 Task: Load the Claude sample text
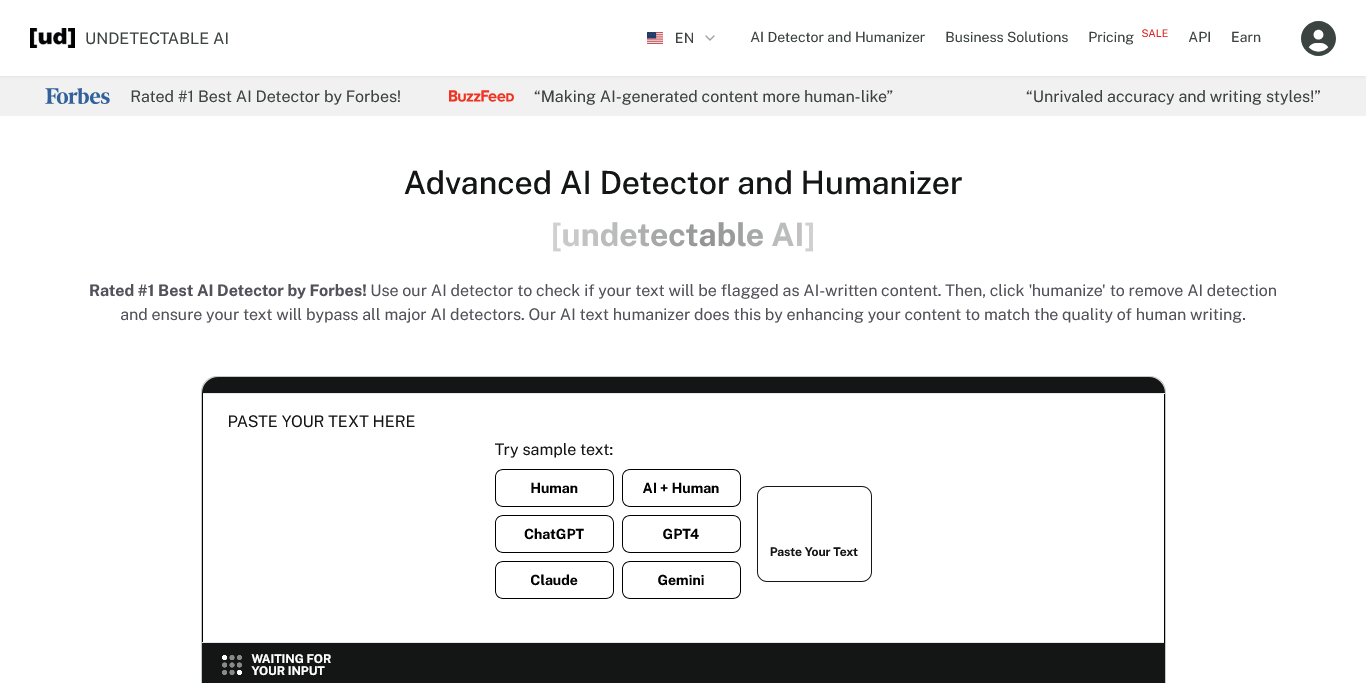click(x=554, y=580)
